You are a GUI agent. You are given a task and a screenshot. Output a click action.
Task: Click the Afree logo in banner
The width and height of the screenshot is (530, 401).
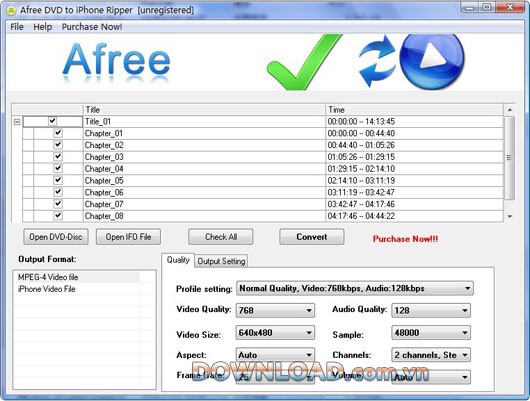coord(116,64)
